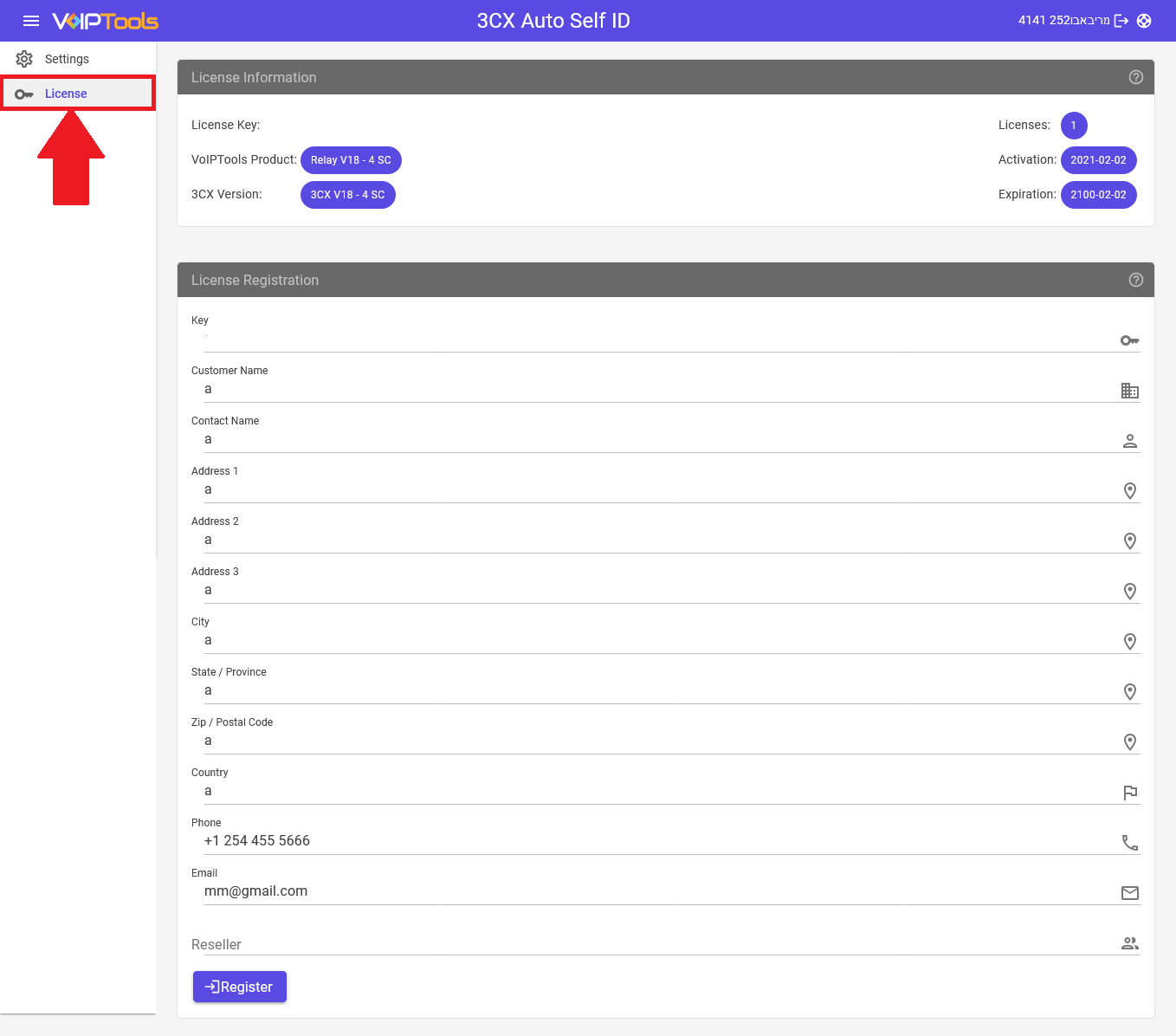Open the navigation hamburger menu

click(x=31, y=21)
